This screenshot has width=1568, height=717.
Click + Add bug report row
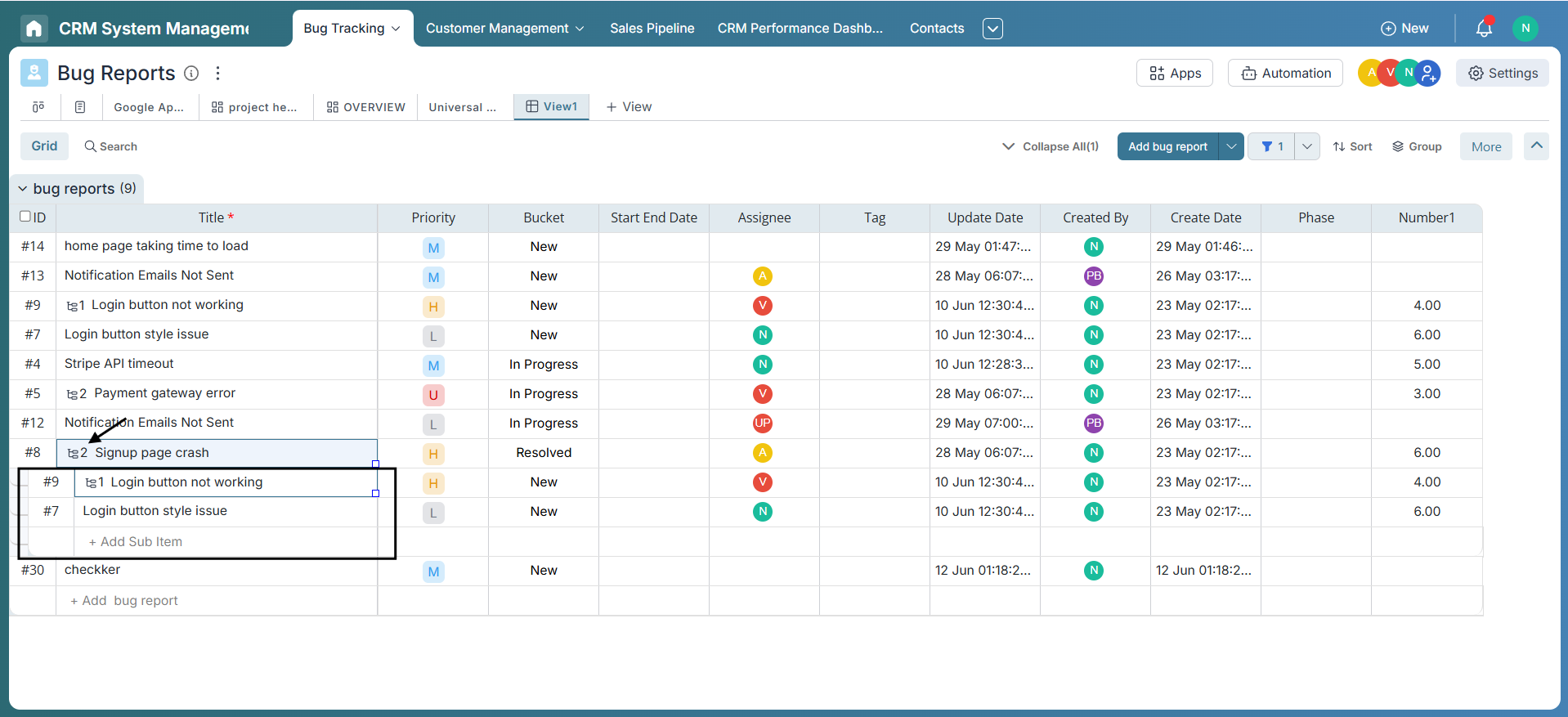coord(124,600)
